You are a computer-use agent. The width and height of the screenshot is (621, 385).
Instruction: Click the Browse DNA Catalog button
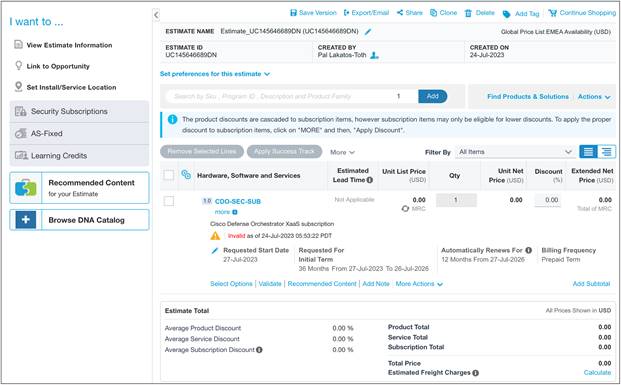coord(79,220)
